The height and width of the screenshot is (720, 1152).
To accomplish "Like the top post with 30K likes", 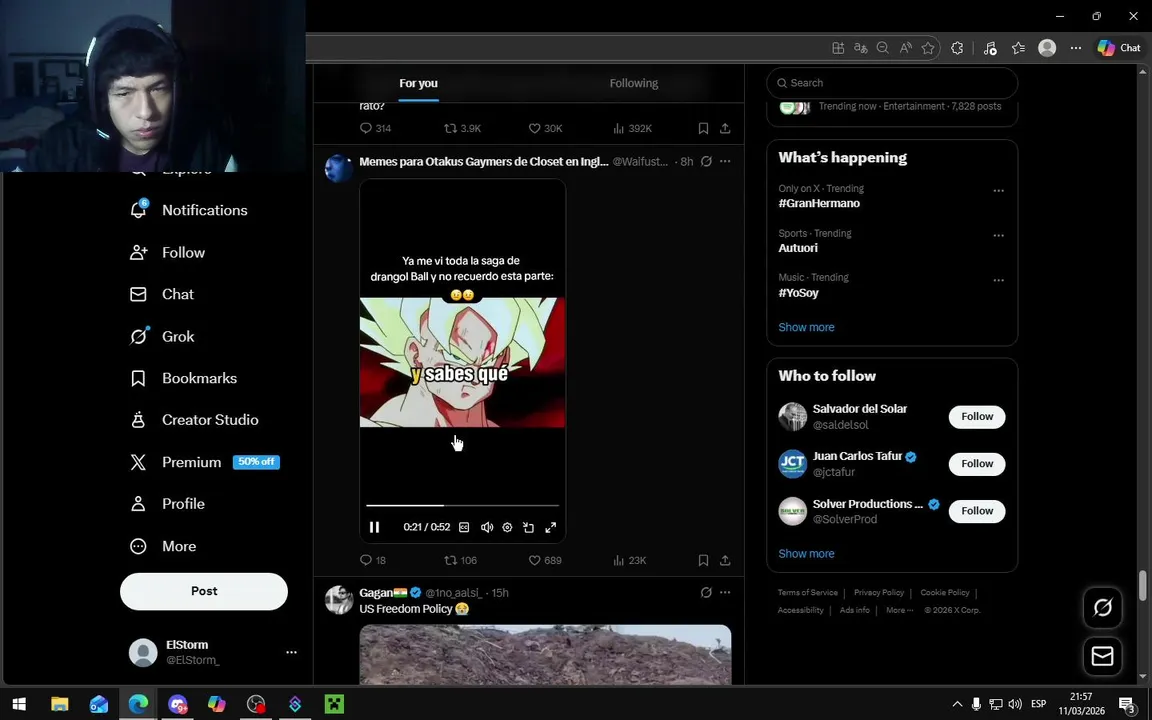I will coord(545,129).
